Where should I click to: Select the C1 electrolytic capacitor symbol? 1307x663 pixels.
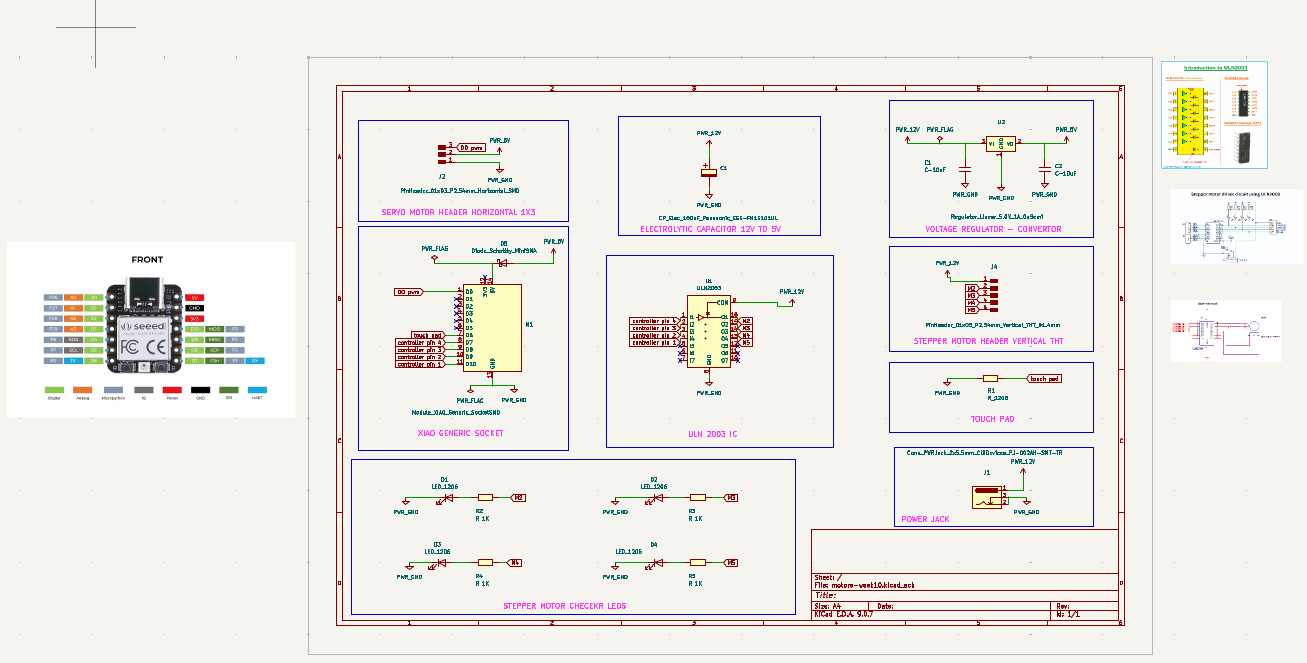coord(708,172)
